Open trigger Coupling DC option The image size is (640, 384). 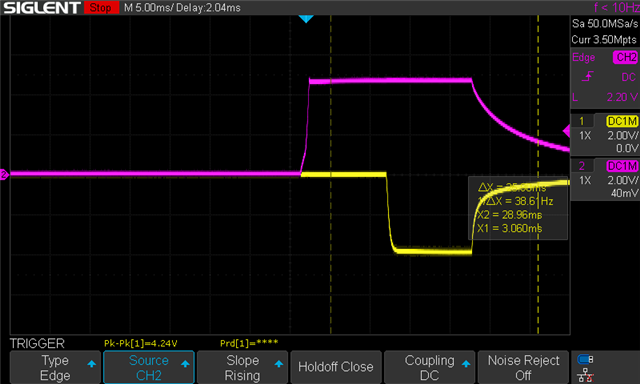pyautogui.click(x=429, y=367)
